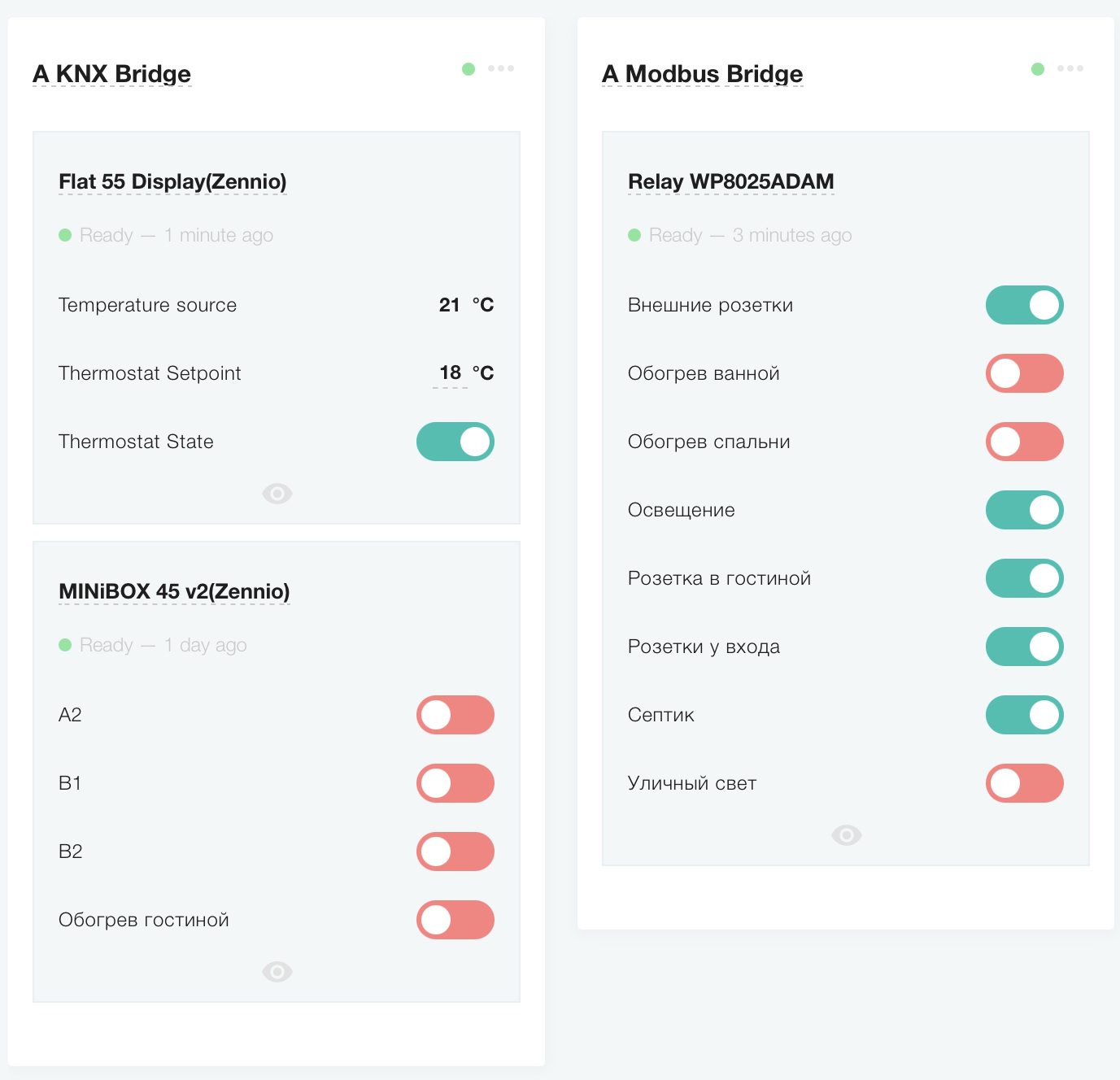
Task: Open three-dot menu for A KNX Bridge
Action: (501, 68)
